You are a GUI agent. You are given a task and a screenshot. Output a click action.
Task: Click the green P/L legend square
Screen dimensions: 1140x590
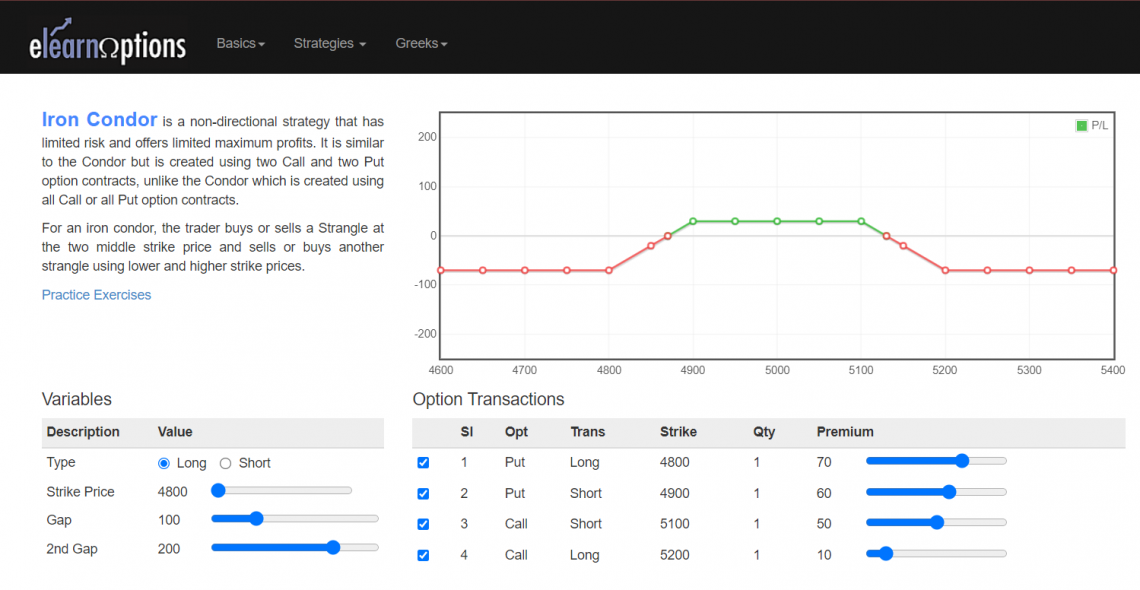pyautogui.click(x=1081, y=126)
